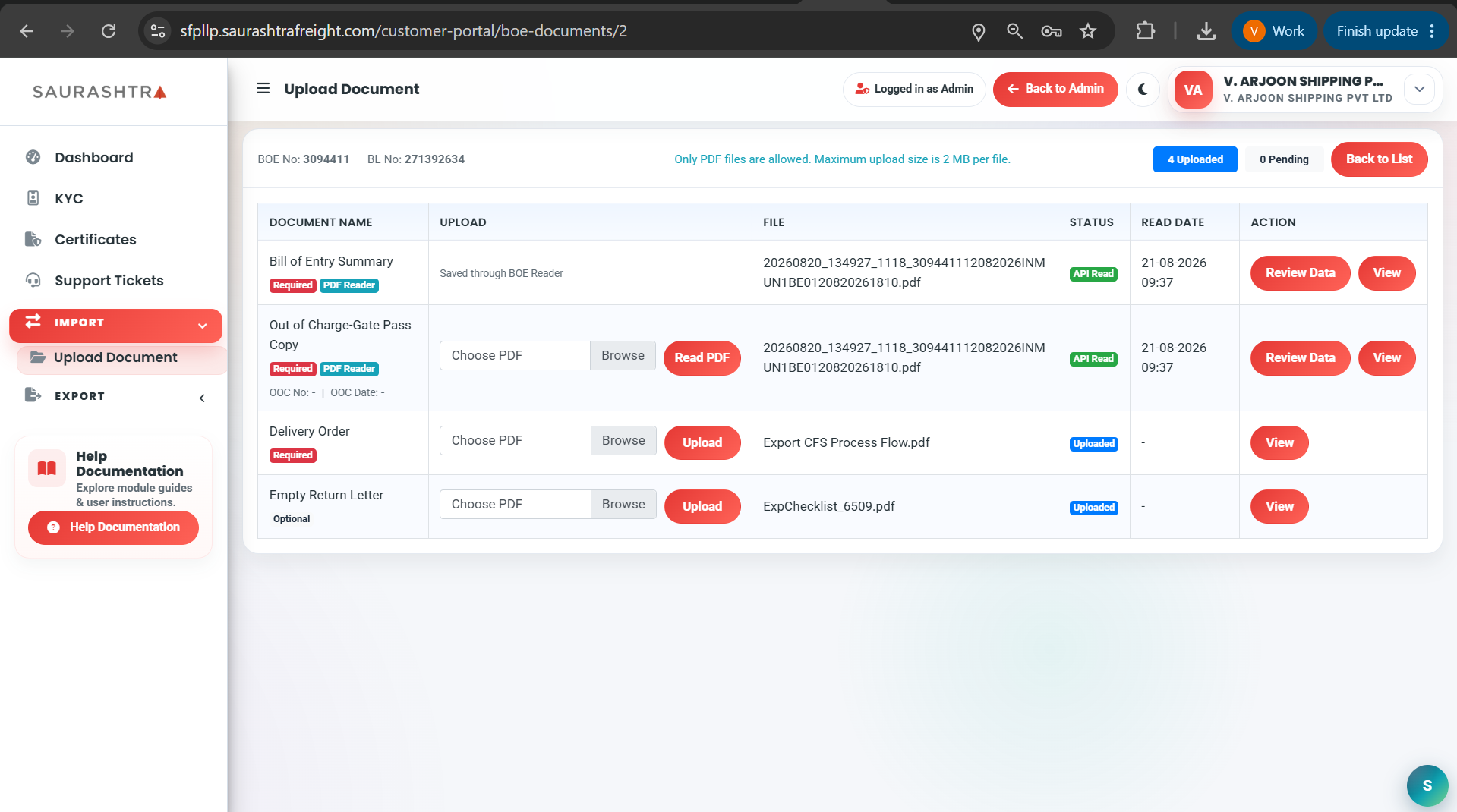This screenshot has width=1457, height=812.
Task: Expand the EXPORT menu section
Action: pos(115,396)
